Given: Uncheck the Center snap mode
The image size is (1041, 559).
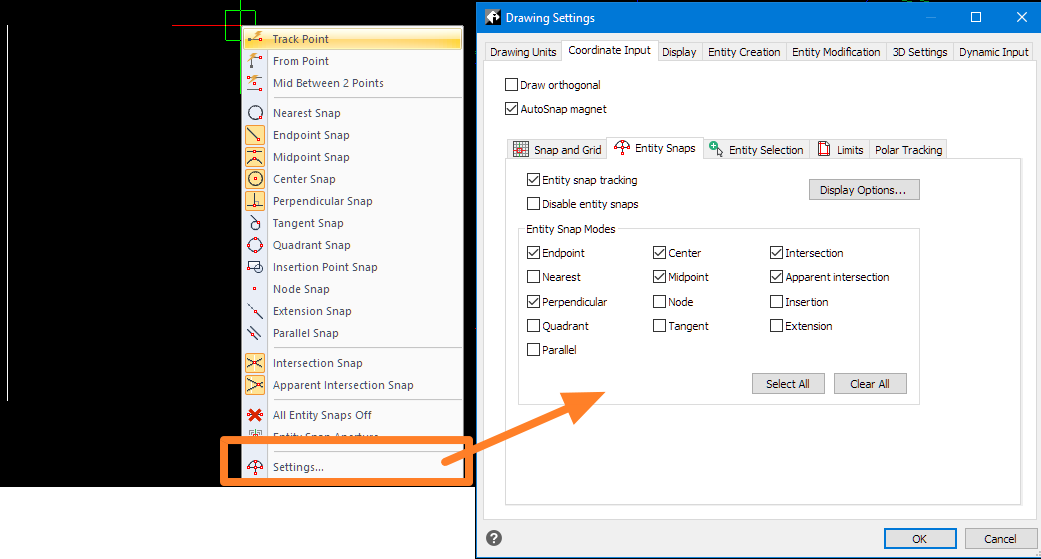Looking at the screenshot, I should 659,252.
